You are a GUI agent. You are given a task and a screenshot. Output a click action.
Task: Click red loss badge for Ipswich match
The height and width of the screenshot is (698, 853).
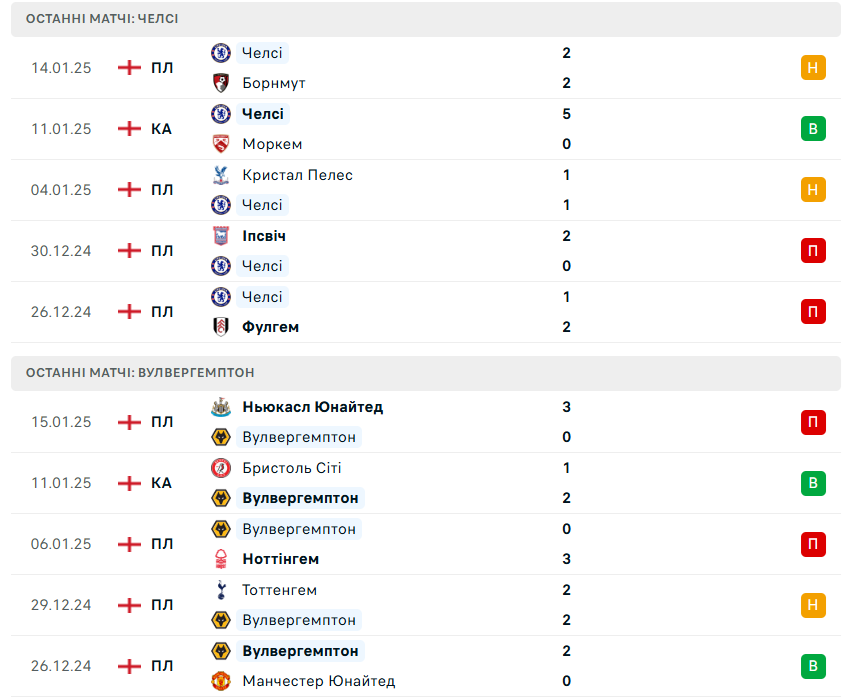click(813, 251)
